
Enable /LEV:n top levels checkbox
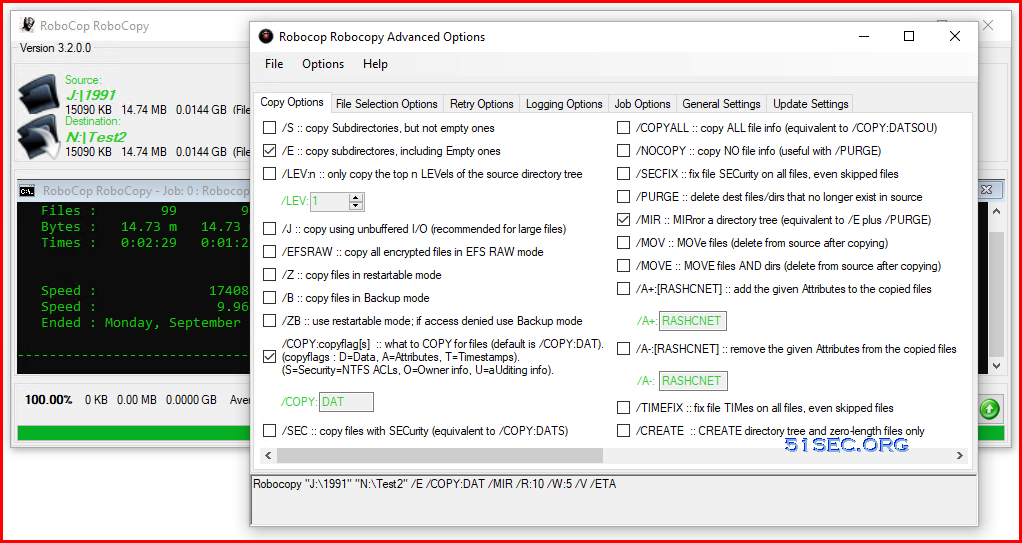(269, 174)
